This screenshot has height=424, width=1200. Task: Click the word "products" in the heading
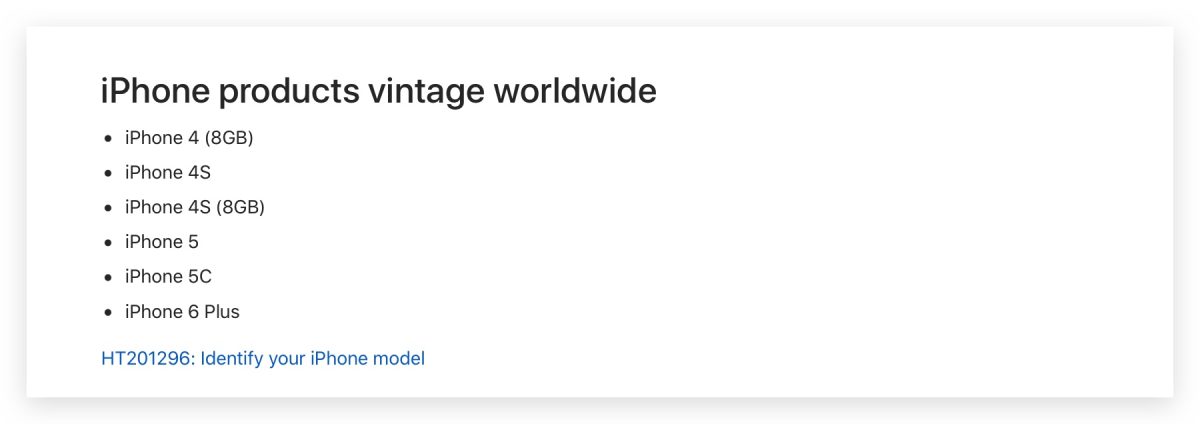[289, 93]
